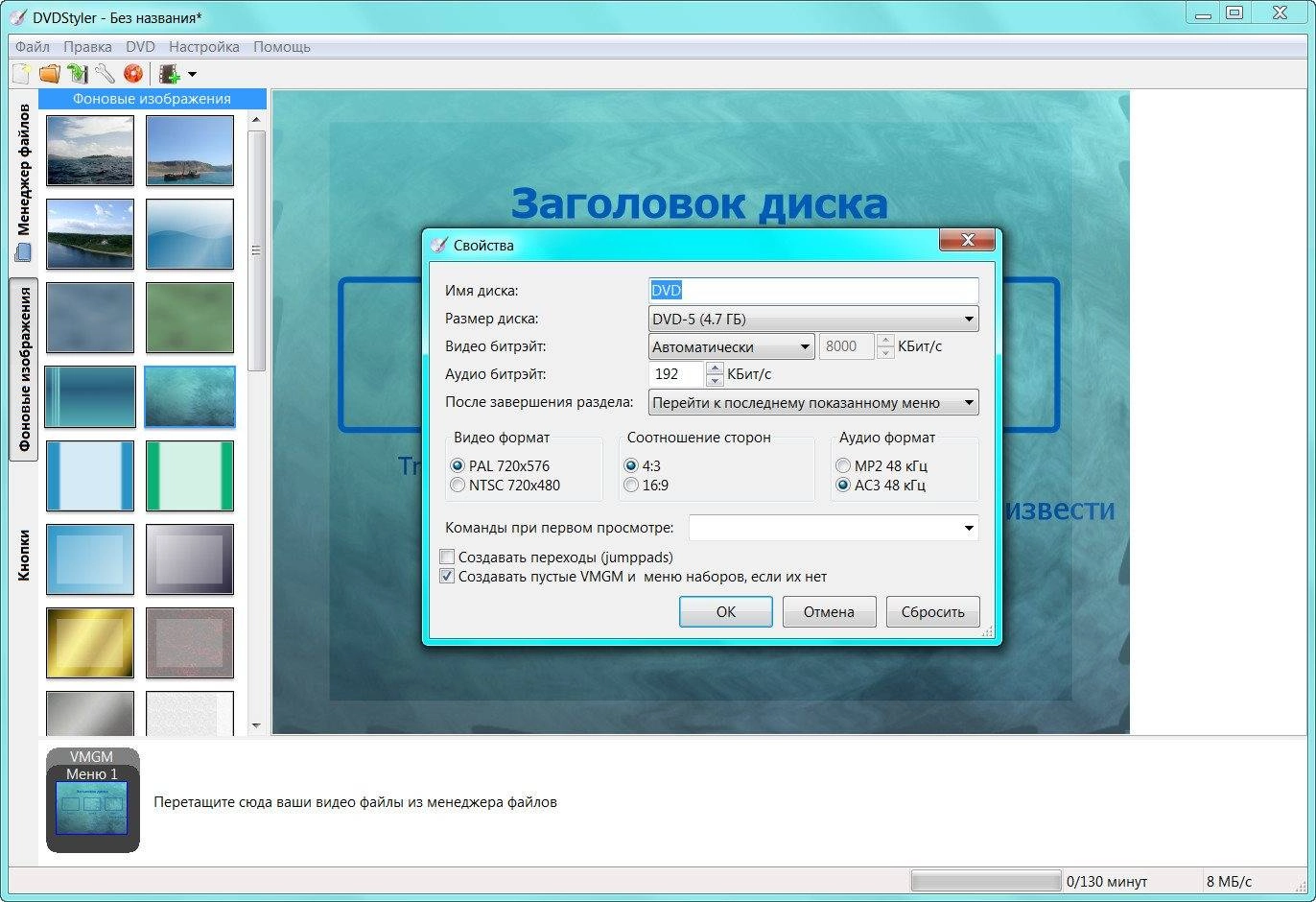Click the audio bitrate 192 field
This screenshot has width=1316, height=902.
coord(677,374)
